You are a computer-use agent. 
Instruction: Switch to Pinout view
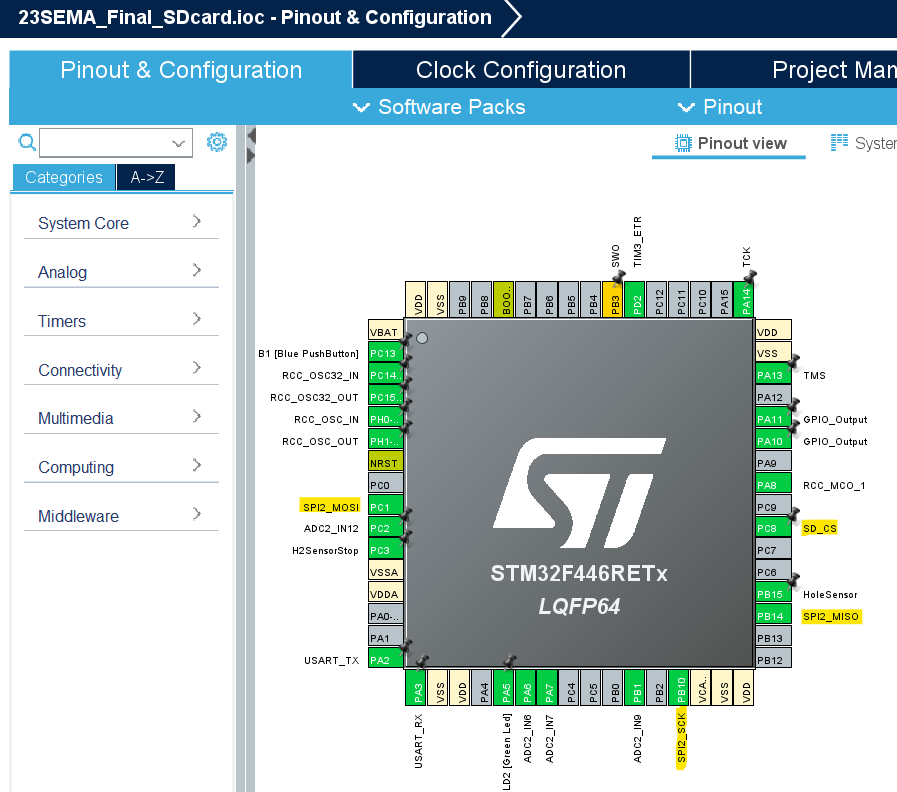[x=729, y=143]
